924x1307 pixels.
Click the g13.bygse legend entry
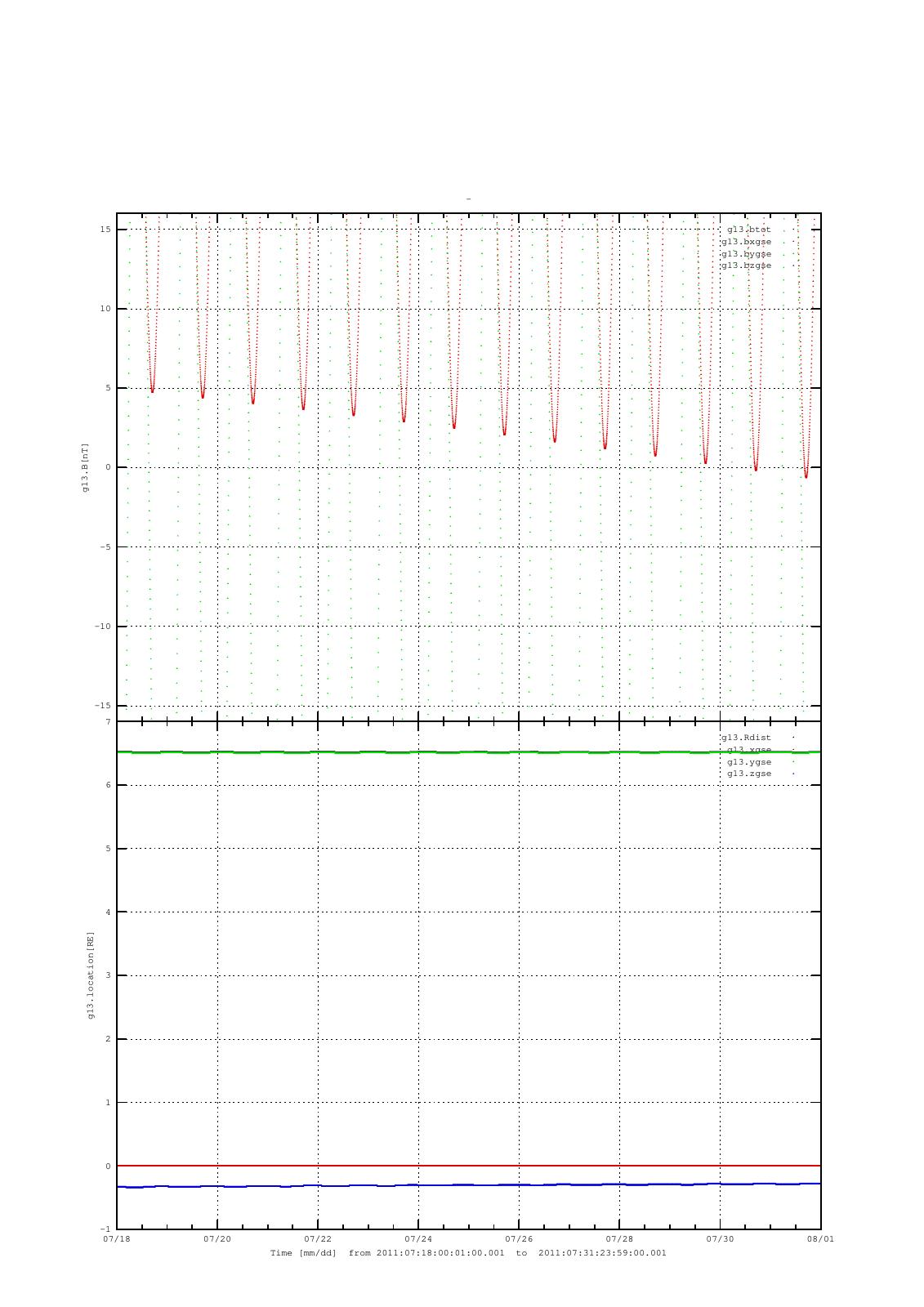click(x=746, y=254)
